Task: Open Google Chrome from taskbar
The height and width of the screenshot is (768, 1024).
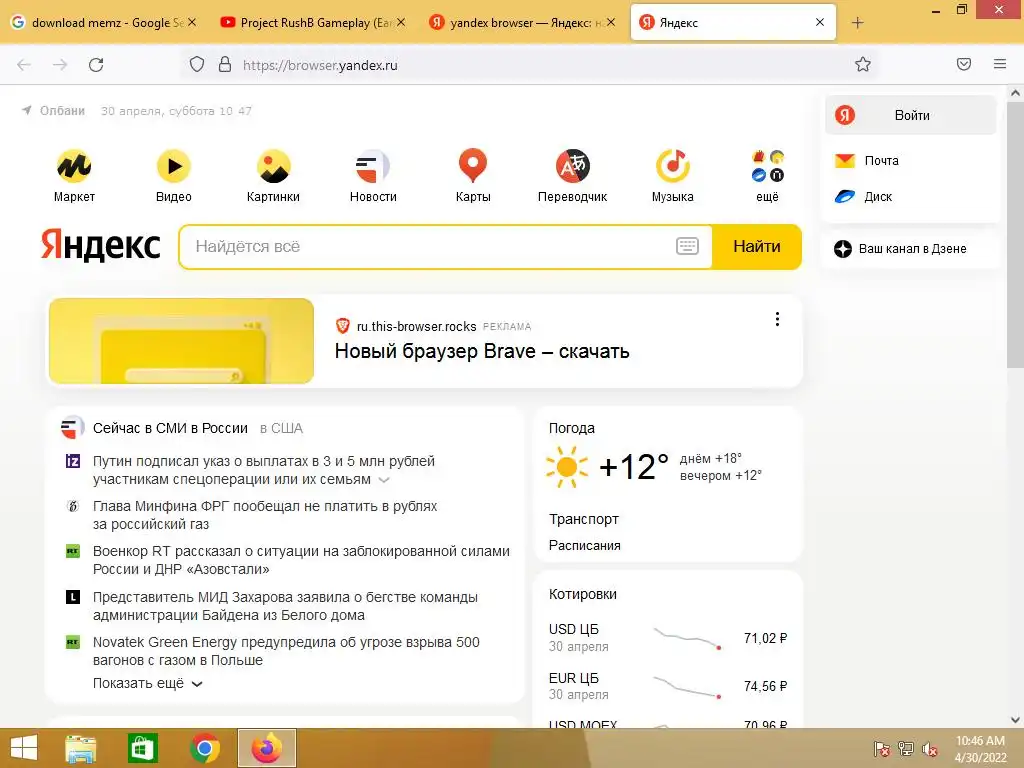Action: (204, 748)
